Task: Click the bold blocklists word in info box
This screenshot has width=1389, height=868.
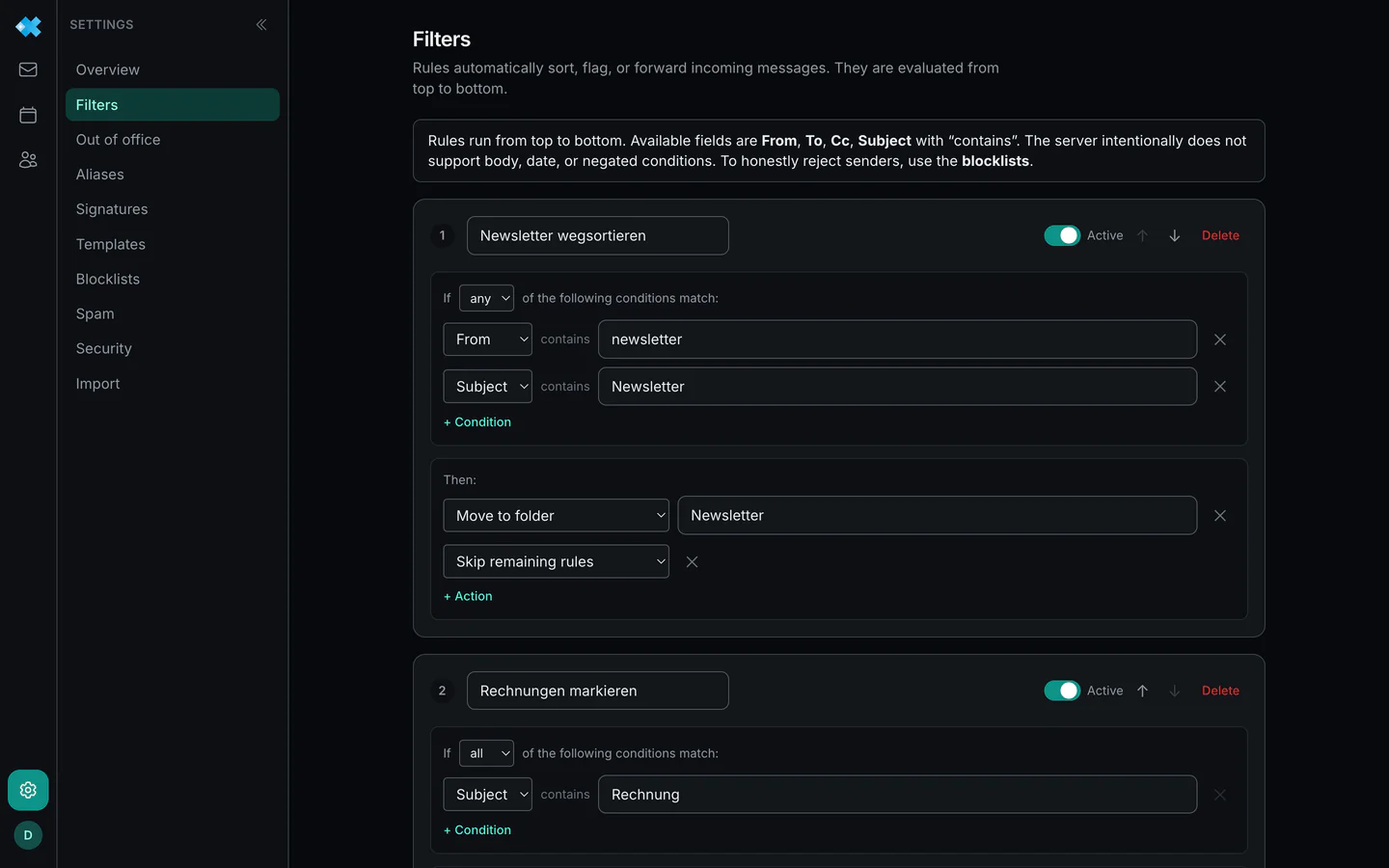Action: [x=995, y=161]
